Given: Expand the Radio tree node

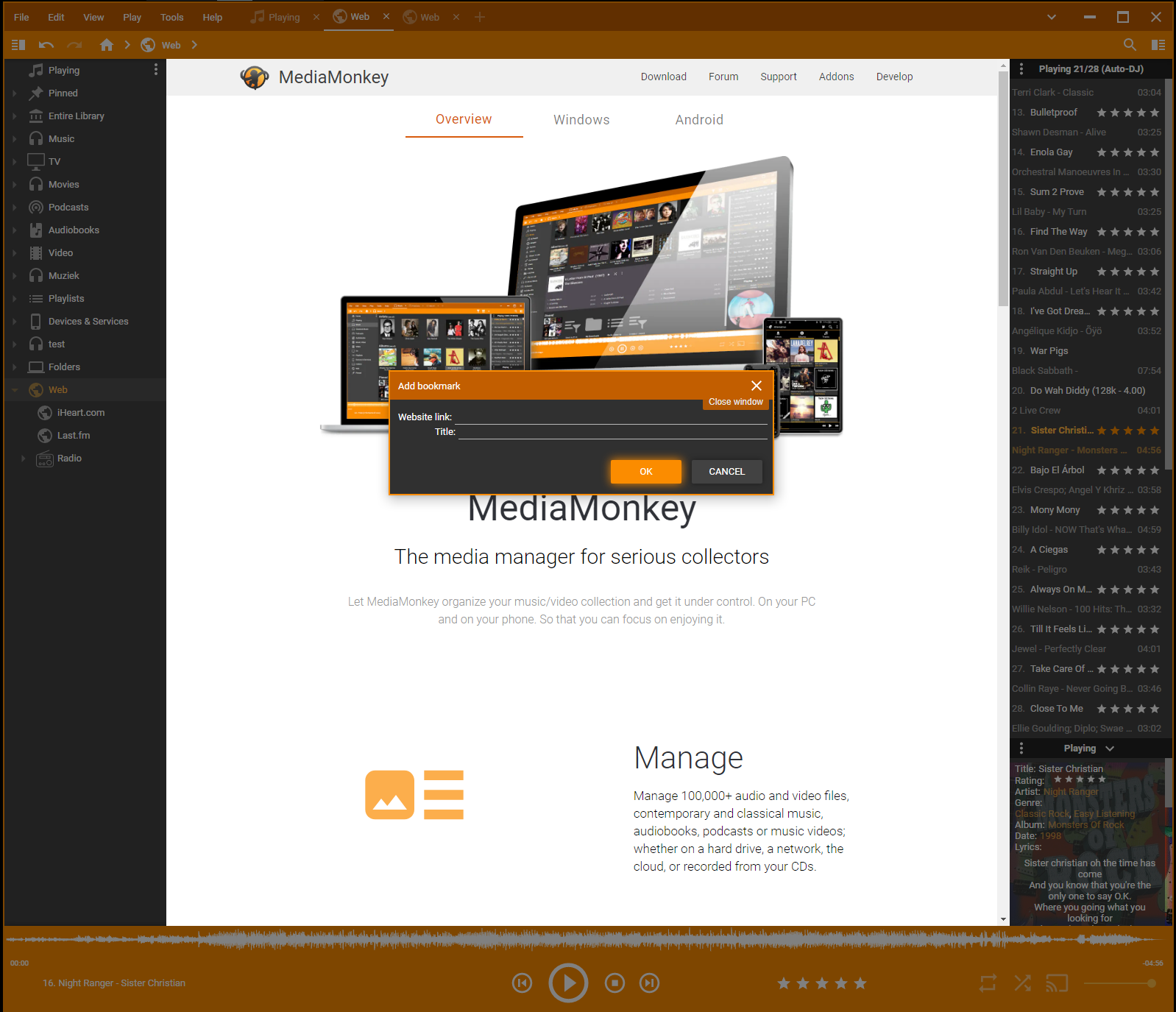Looking at the screenshot, I should pyautogui.click(x=24, y=459).
